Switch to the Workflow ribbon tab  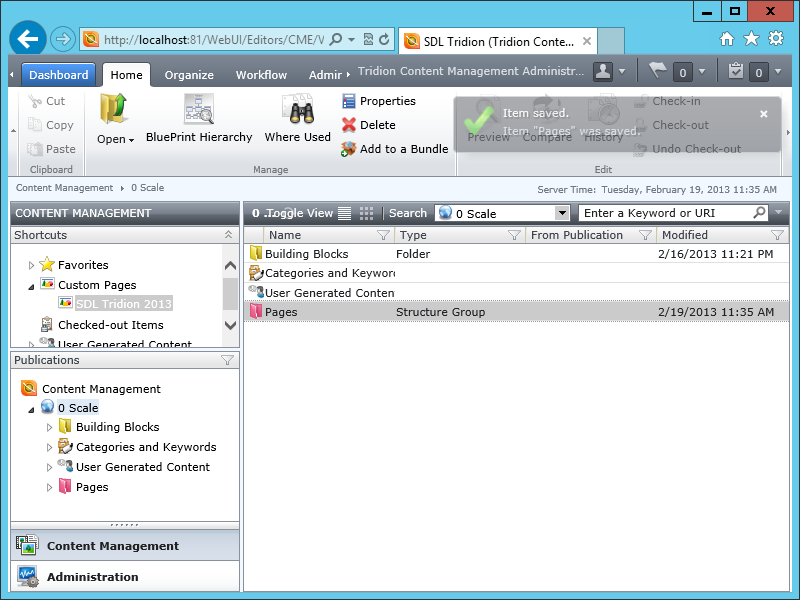point(261,75)
